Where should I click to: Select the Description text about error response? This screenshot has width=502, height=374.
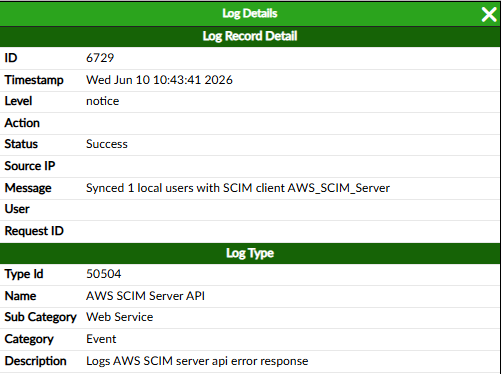point(197,361)
